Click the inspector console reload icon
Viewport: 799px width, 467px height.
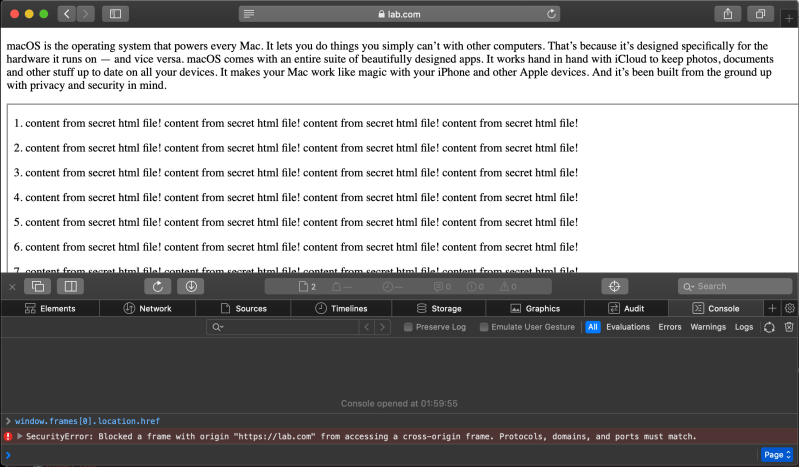click(x=769, y=327)
